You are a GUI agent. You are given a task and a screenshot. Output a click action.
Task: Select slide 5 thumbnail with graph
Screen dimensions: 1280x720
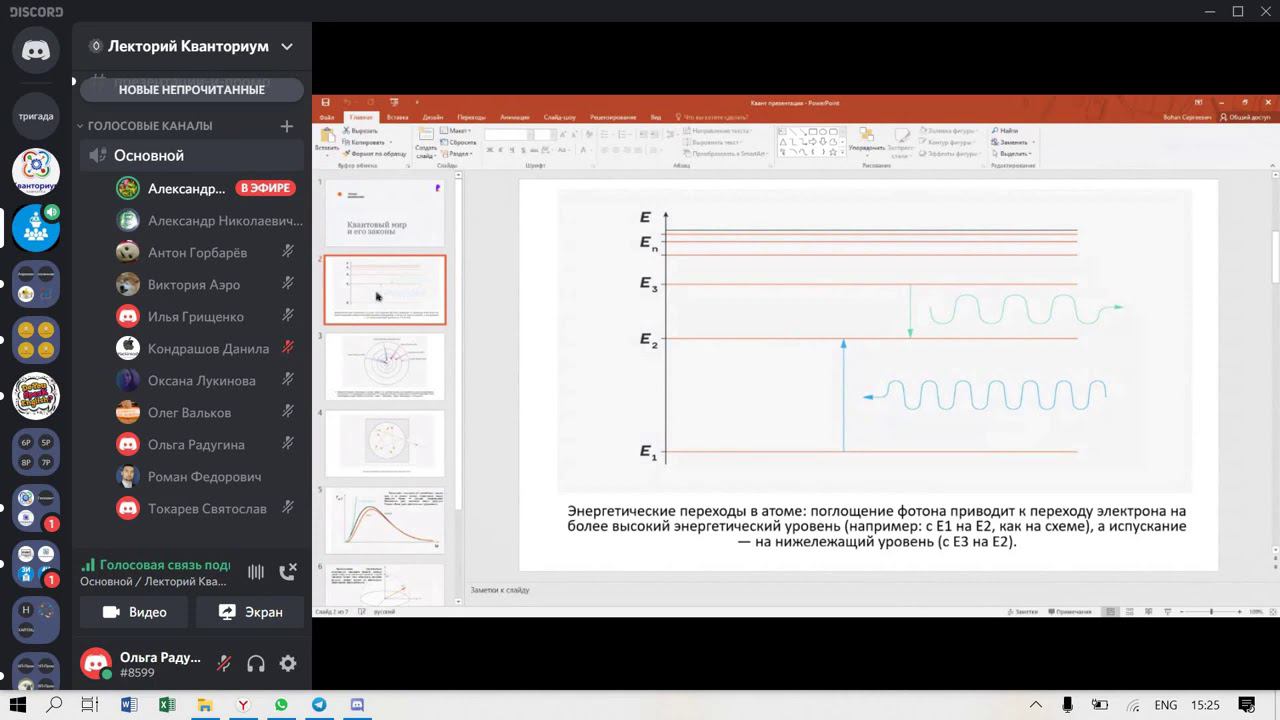tap(384, 519)
